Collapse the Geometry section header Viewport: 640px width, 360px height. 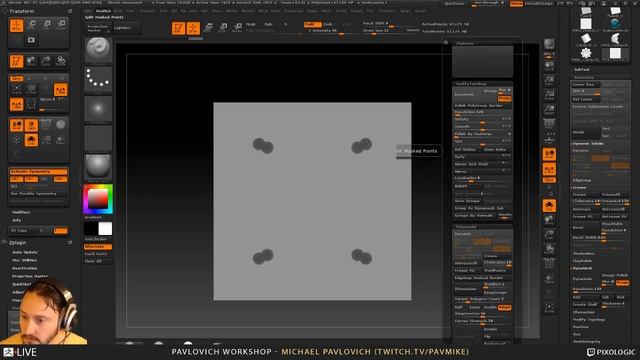584,78
